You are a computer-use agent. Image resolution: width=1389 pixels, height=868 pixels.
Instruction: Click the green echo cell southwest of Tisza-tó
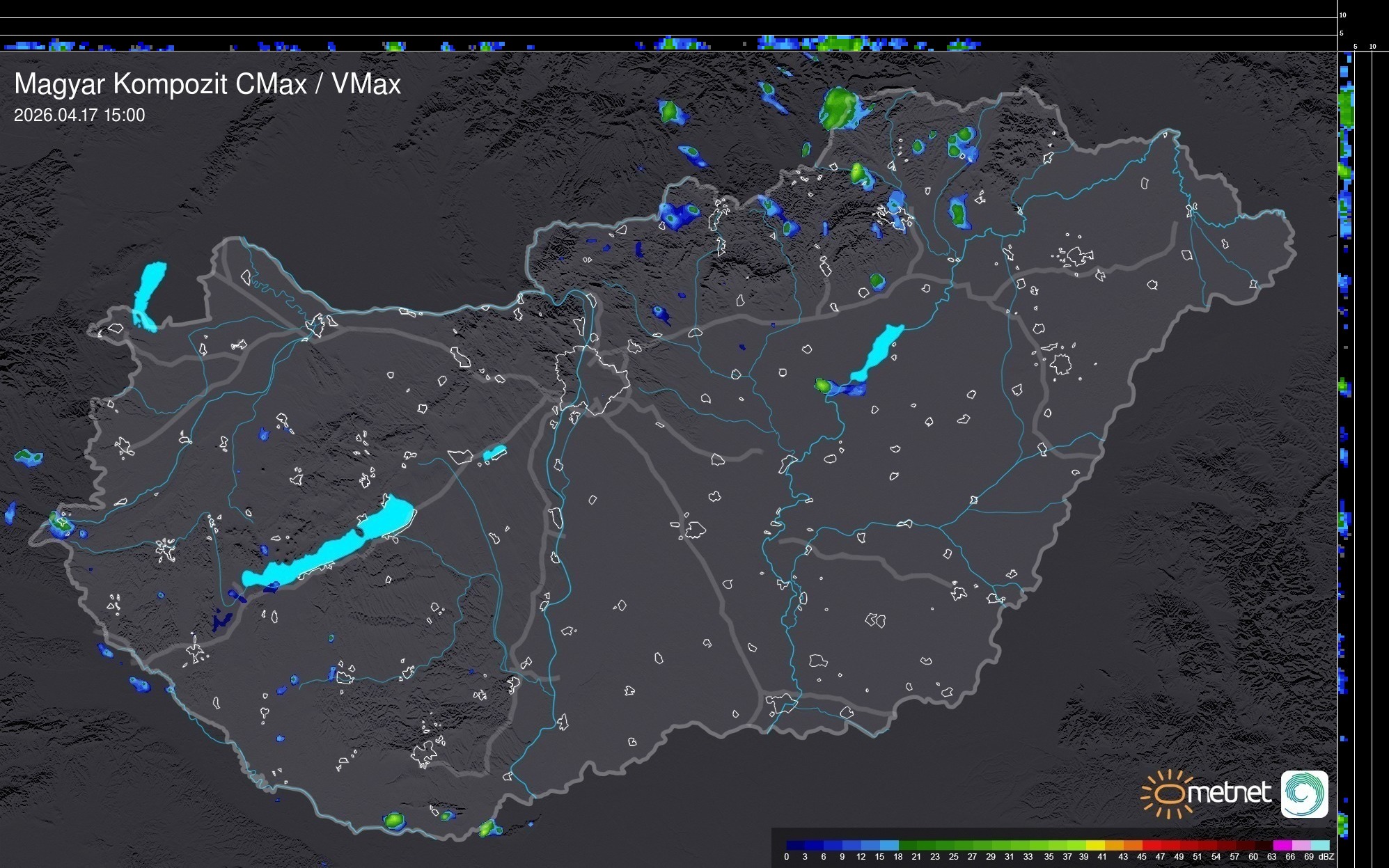coord(824,385)
